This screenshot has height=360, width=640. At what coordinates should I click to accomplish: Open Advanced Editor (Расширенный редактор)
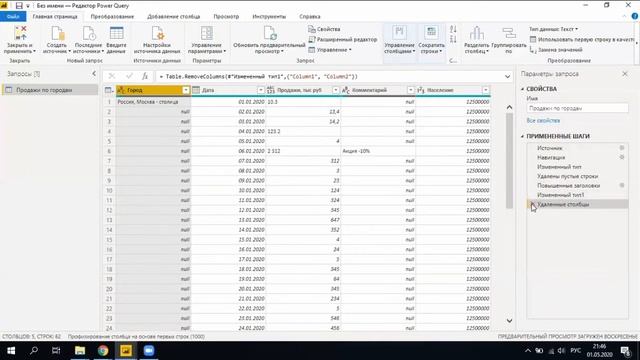pos(343,40)
